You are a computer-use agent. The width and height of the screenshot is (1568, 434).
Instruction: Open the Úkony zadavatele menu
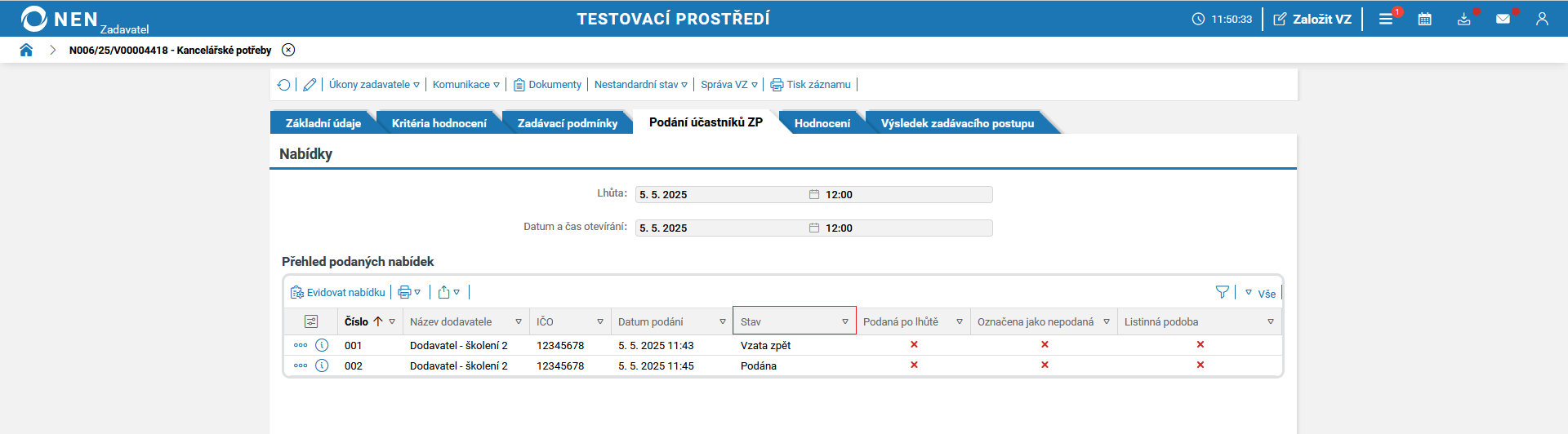pyautogui.click(x=374, y=84)
